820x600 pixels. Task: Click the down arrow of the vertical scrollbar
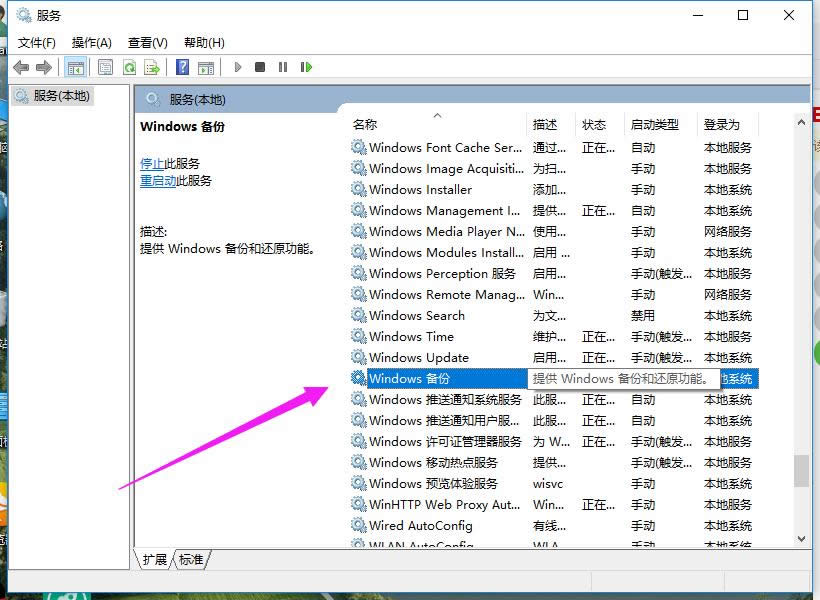tap(802, 538)
